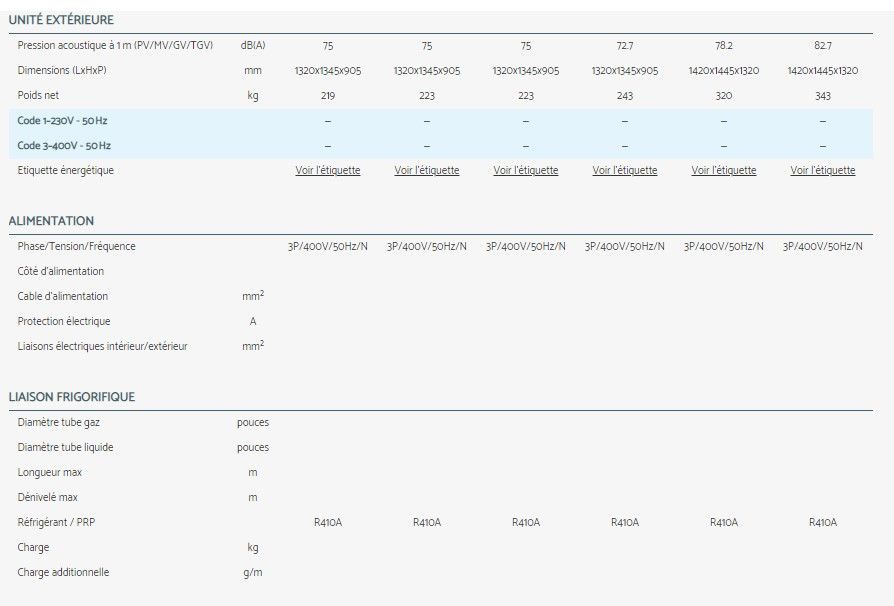Click the LIAISON FRIGORIFIQUE section heading
The width and height of the screenshot is (894, 606).
pos(71,397)
